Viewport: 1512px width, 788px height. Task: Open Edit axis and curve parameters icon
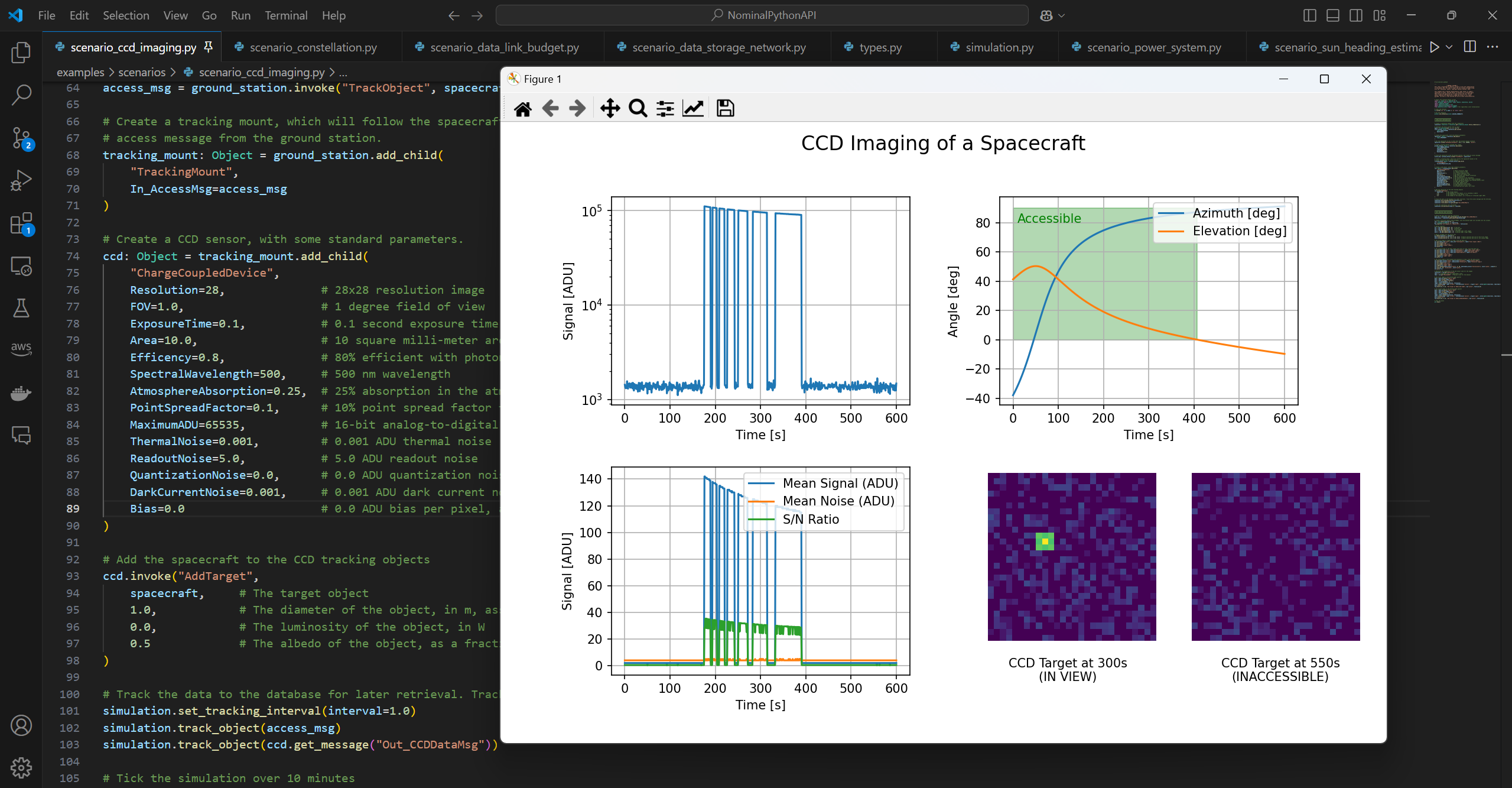693,109
